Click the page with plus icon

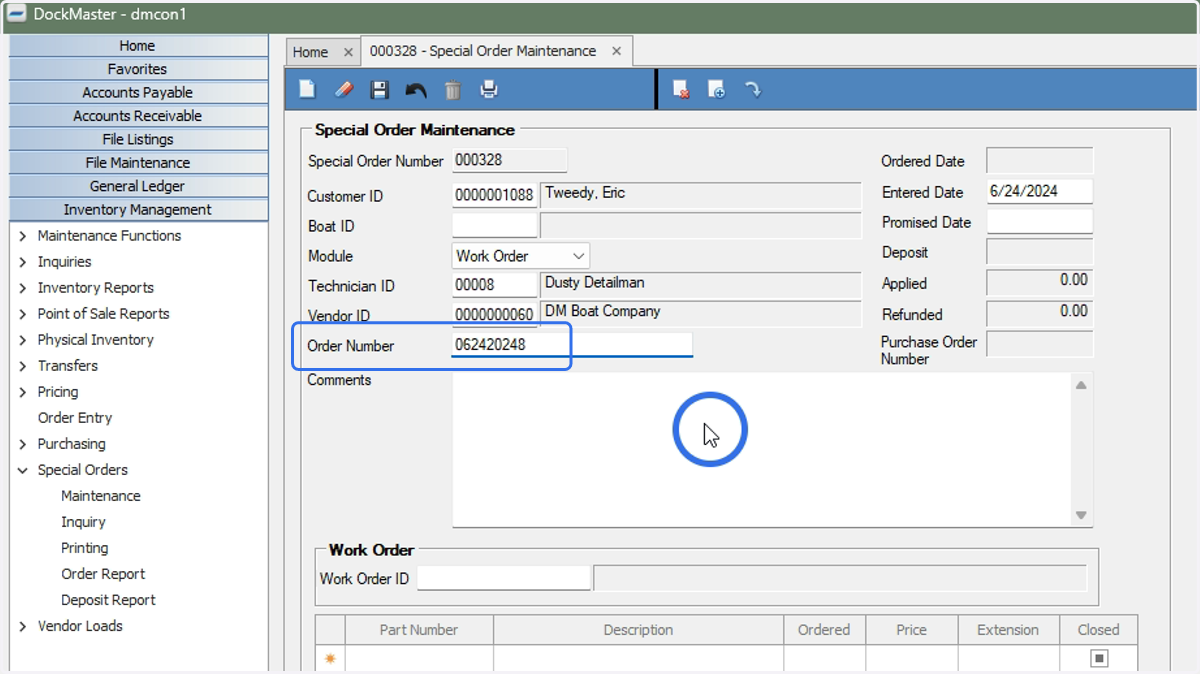point(716,90)
